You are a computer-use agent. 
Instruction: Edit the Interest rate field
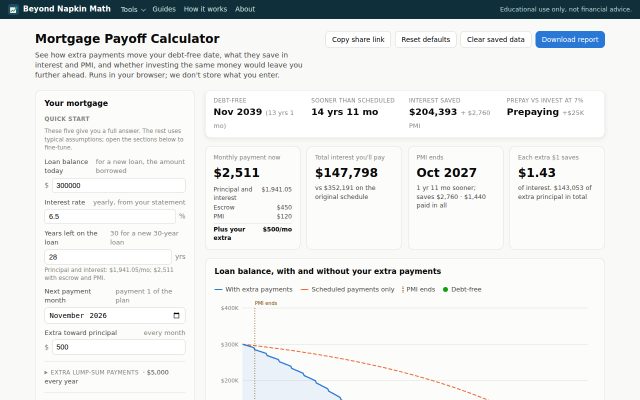tap(110, 216)
